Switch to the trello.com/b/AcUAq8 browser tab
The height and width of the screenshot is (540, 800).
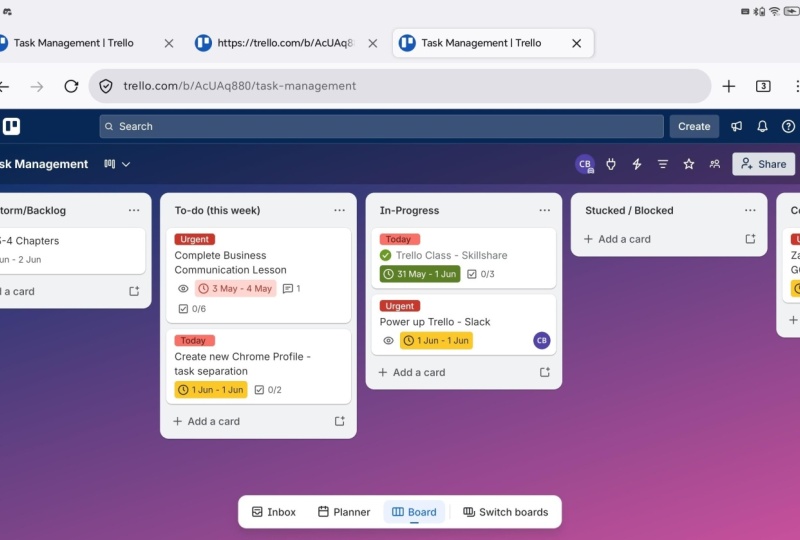(x=286, y=43)
